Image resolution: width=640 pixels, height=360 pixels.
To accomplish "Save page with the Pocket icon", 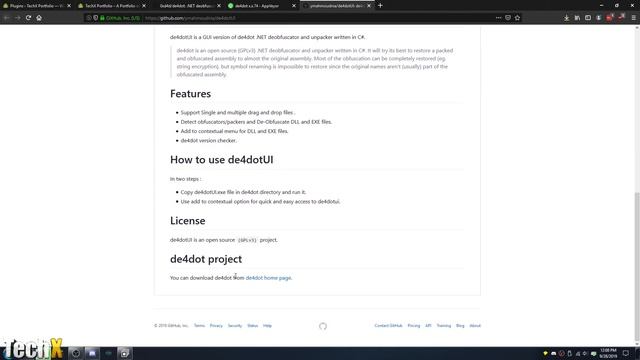I will point(508,18).
